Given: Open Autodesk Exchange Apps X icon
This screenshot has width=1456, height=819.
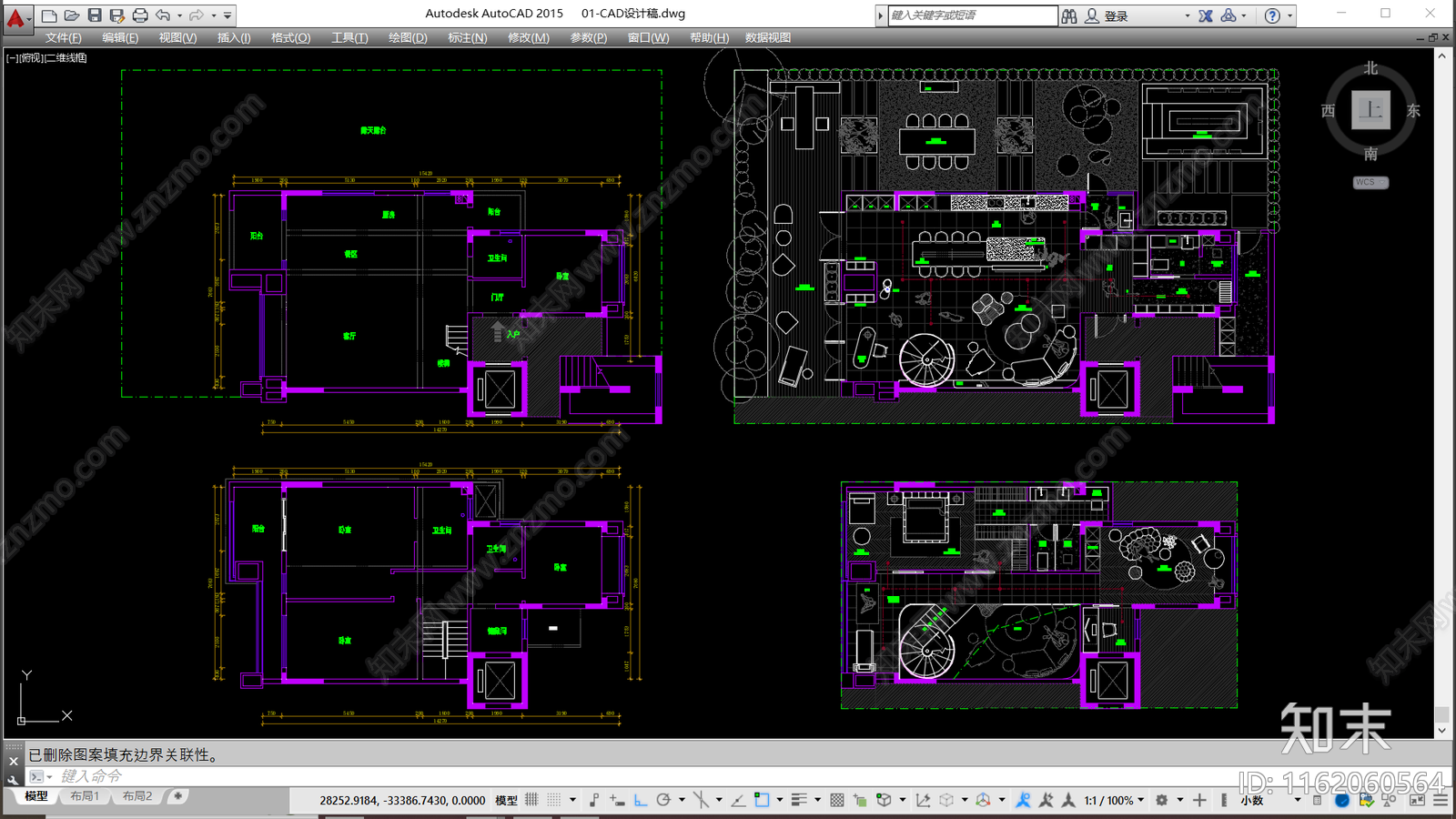Looking at the screenshot, I should (1205, 15).
